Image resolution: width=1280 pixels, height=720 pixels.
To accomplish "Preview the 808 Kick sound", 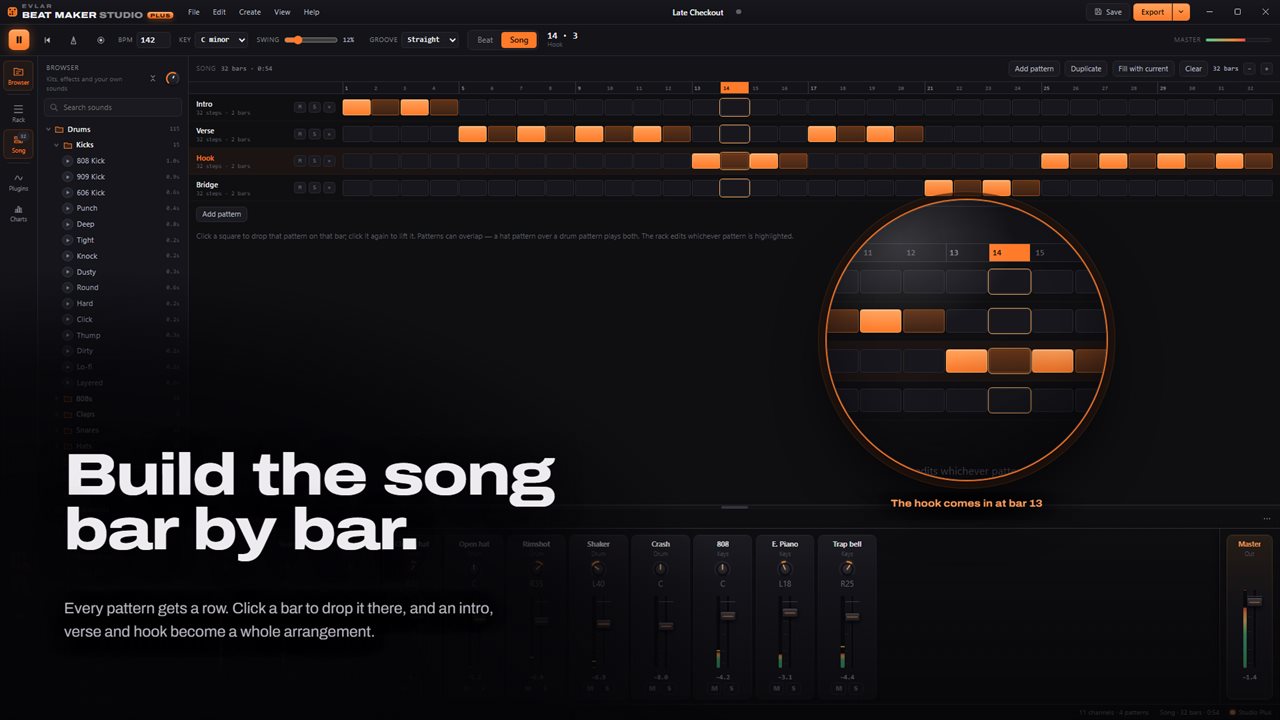I will (69, 161).
